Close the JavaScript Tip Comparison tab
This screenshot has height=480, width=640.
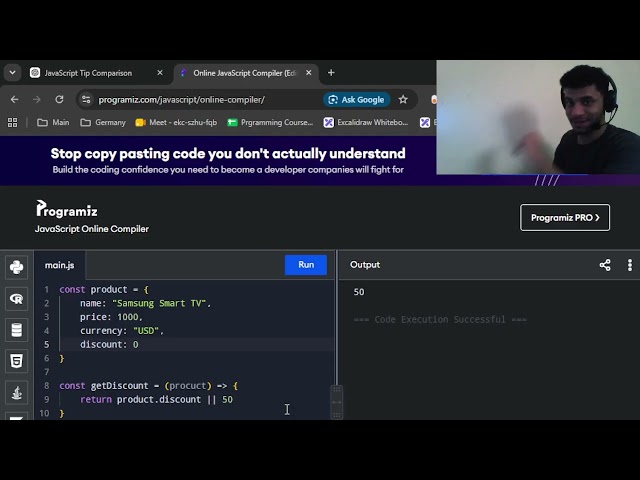(160, 73)
